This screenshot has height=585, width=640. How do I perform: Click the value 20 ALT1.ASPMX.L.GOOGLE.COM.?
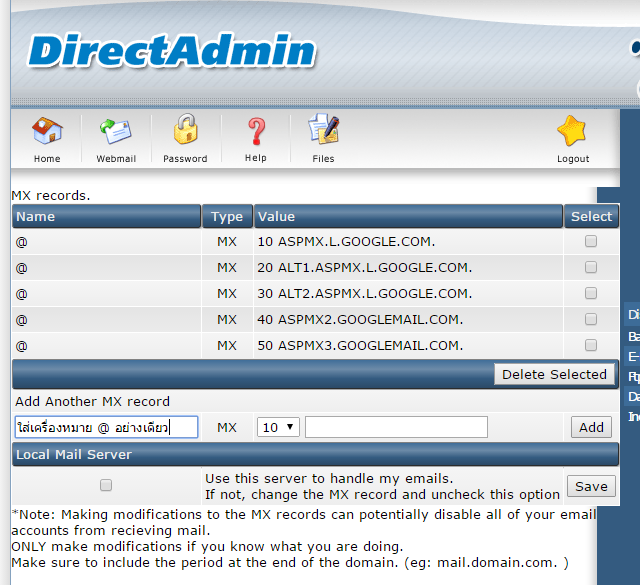click(364, 268)
